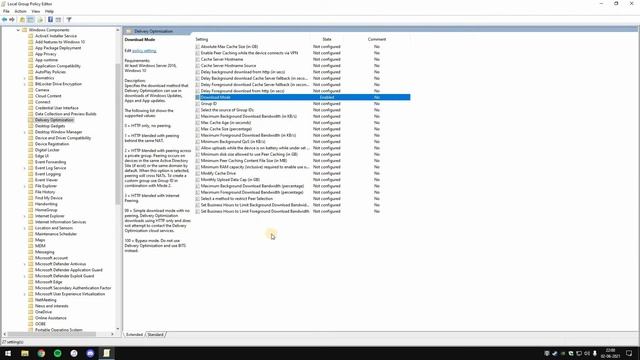Image resolution: width=640 pixels, height=360 pixels.
Task: Click the active Group Policy Editor taskbar icon
Action: pos(107,353)
